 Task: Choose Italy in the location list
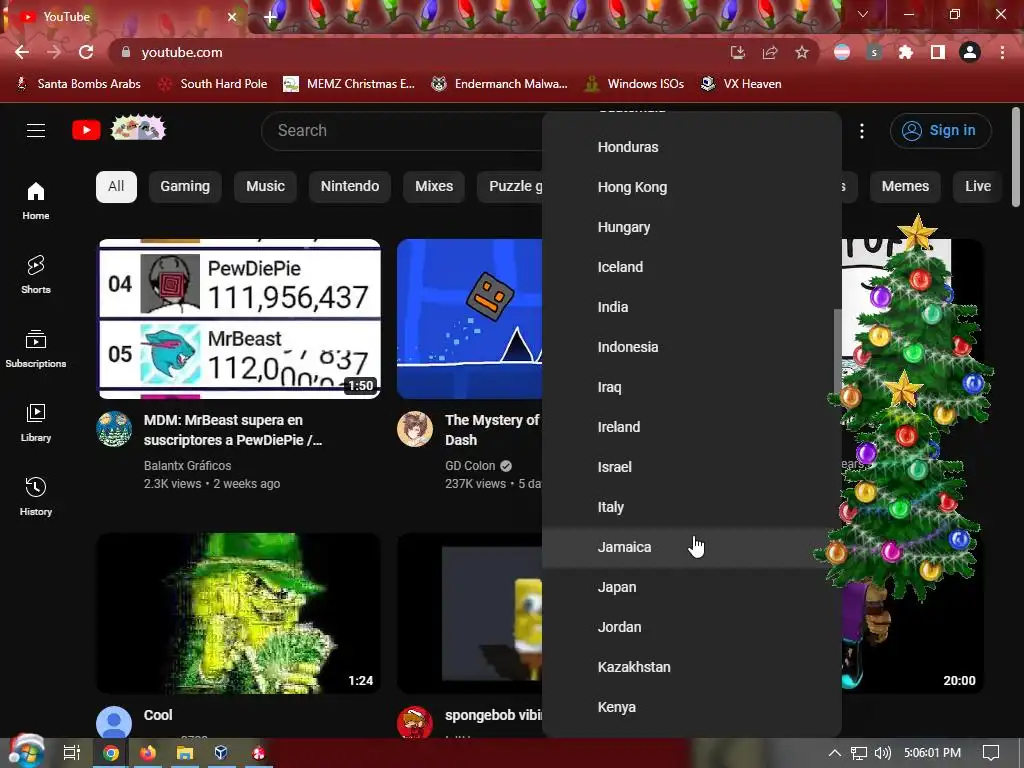pyautogui.click(x=692, y=507)
